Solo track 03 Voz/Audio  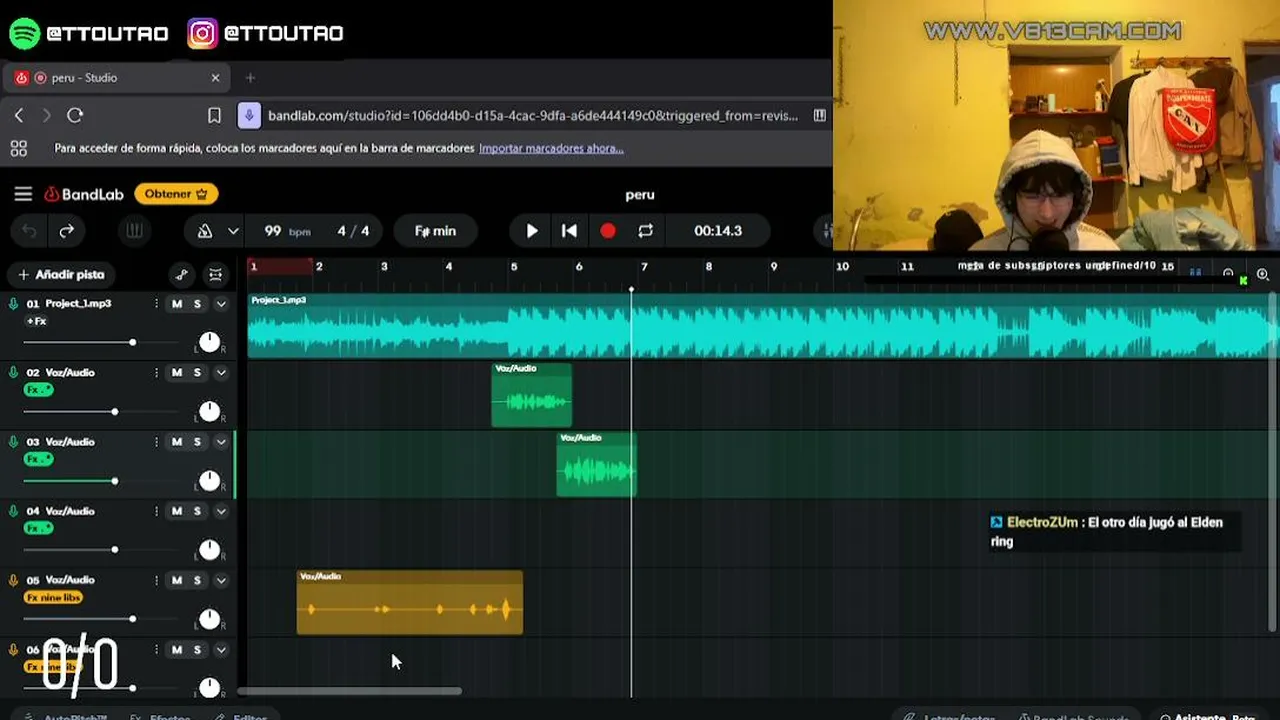[x=197, y=442]
